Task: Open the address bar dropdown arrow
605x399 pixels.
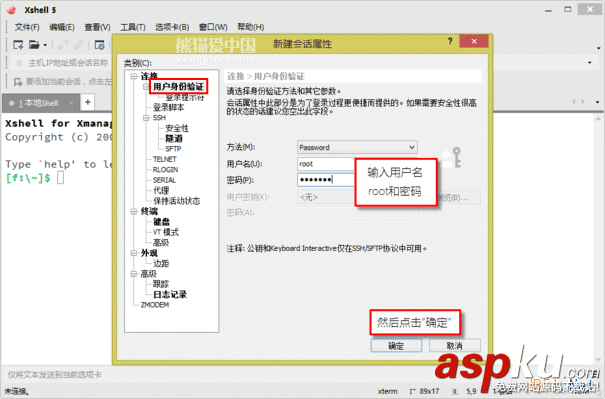Action: 590,63
